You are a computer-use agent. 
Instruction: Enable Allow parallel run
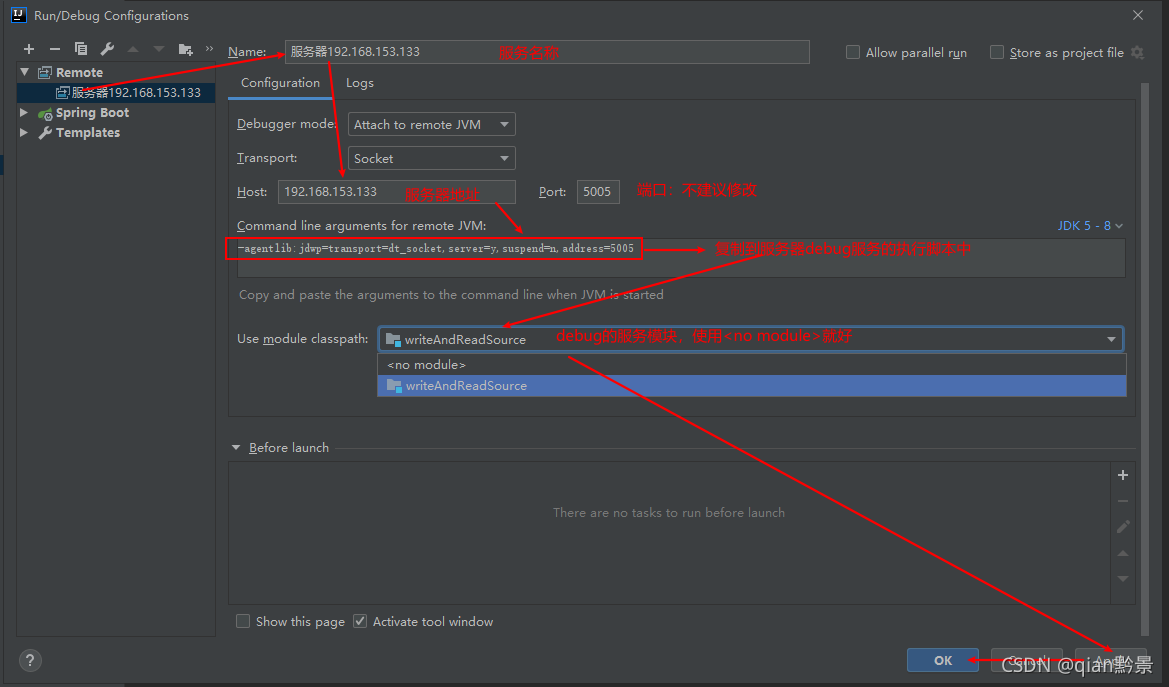(x=853, y=52)
